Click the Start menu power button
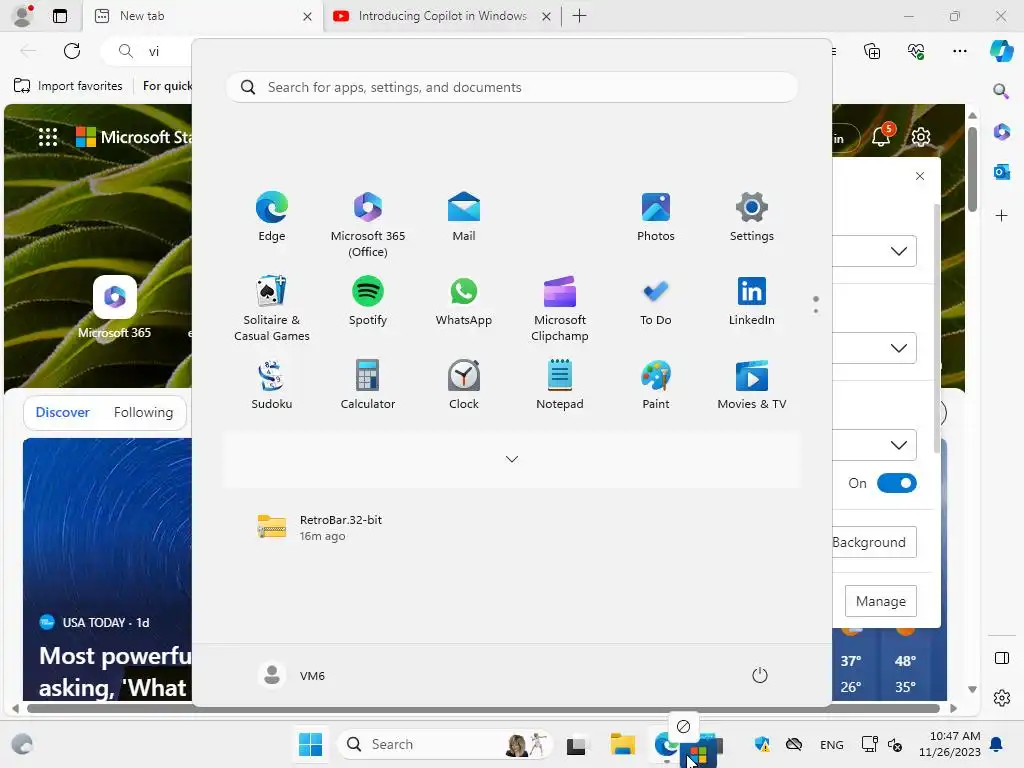The height and width of the screenshot is (768, 1024). (x=760, y=675)
